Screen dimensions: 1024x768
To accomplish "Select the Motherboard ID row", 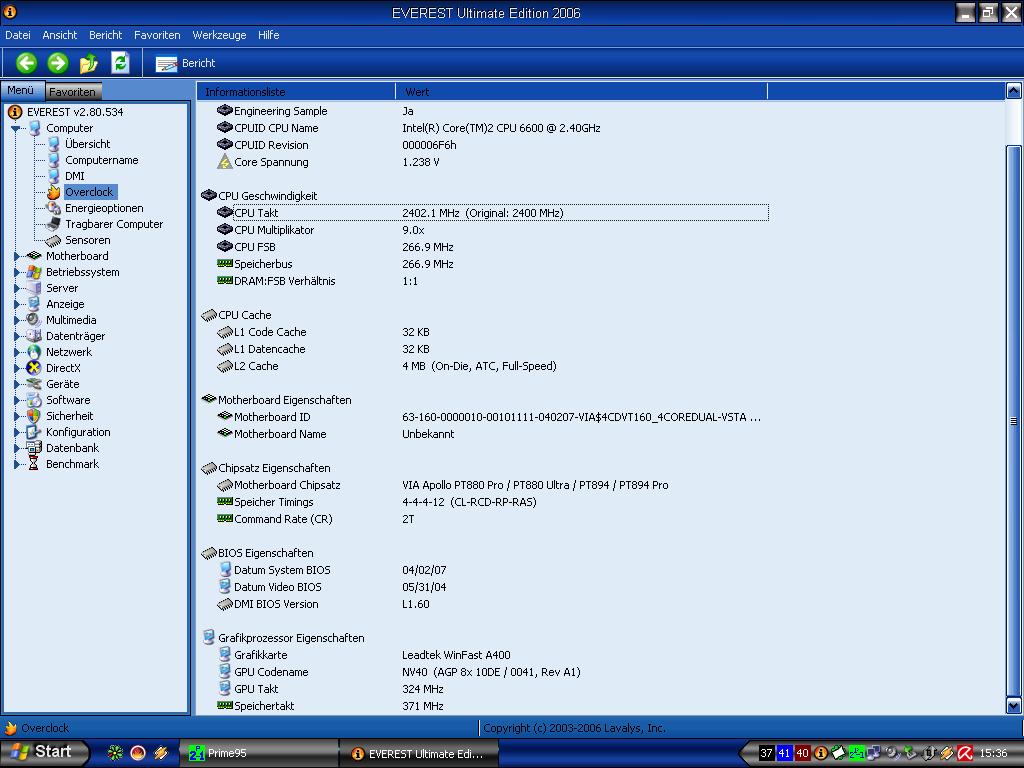I will (492, 417).
